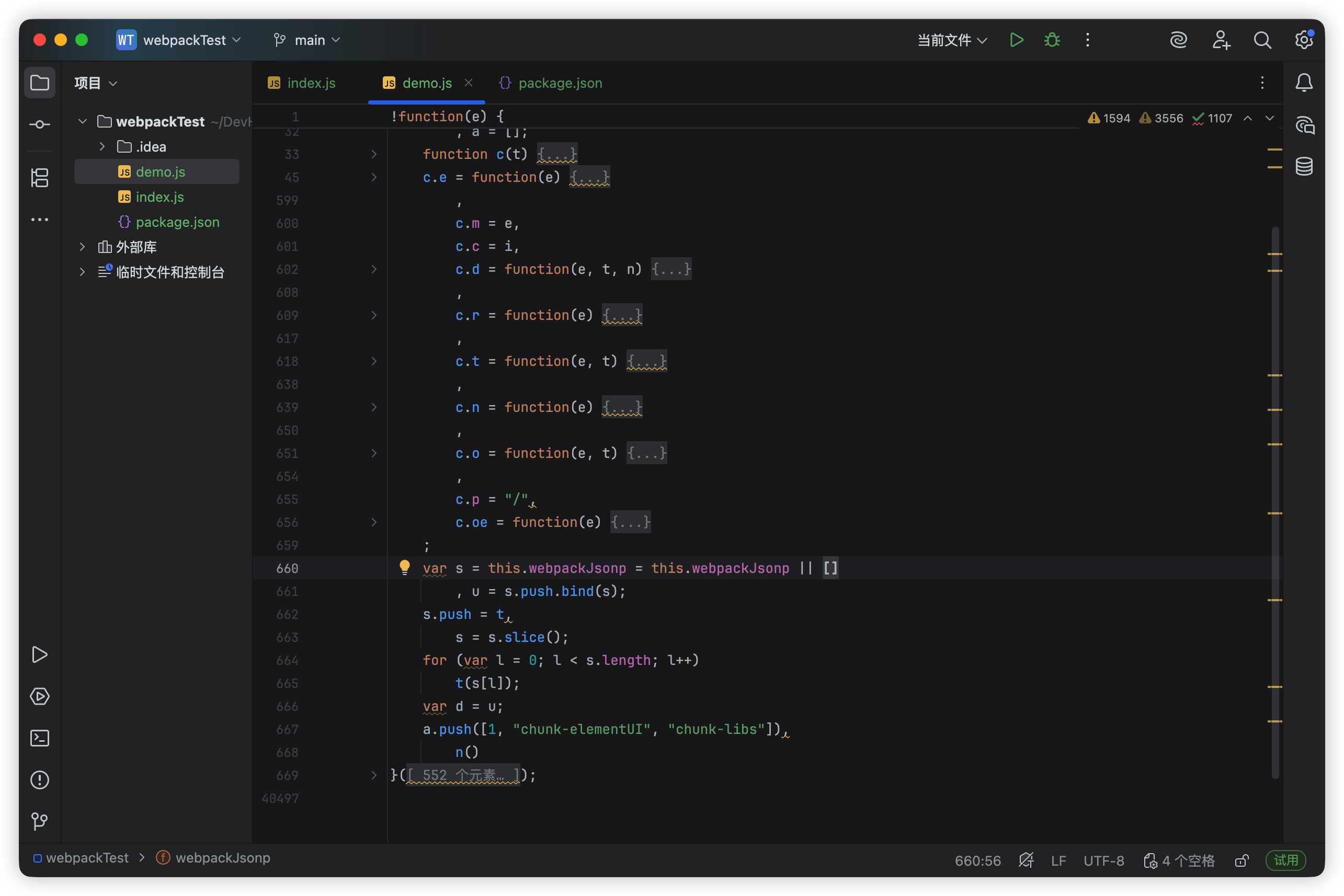
Task: Toggle read-only lock icon in status bar
Action: tap(1241, 860)
